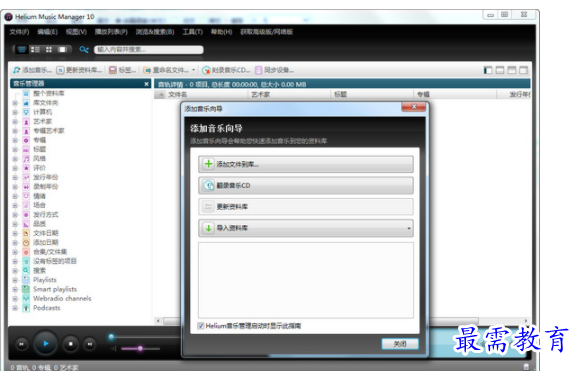Sort by the 文件名 column header

pos(207,95)
